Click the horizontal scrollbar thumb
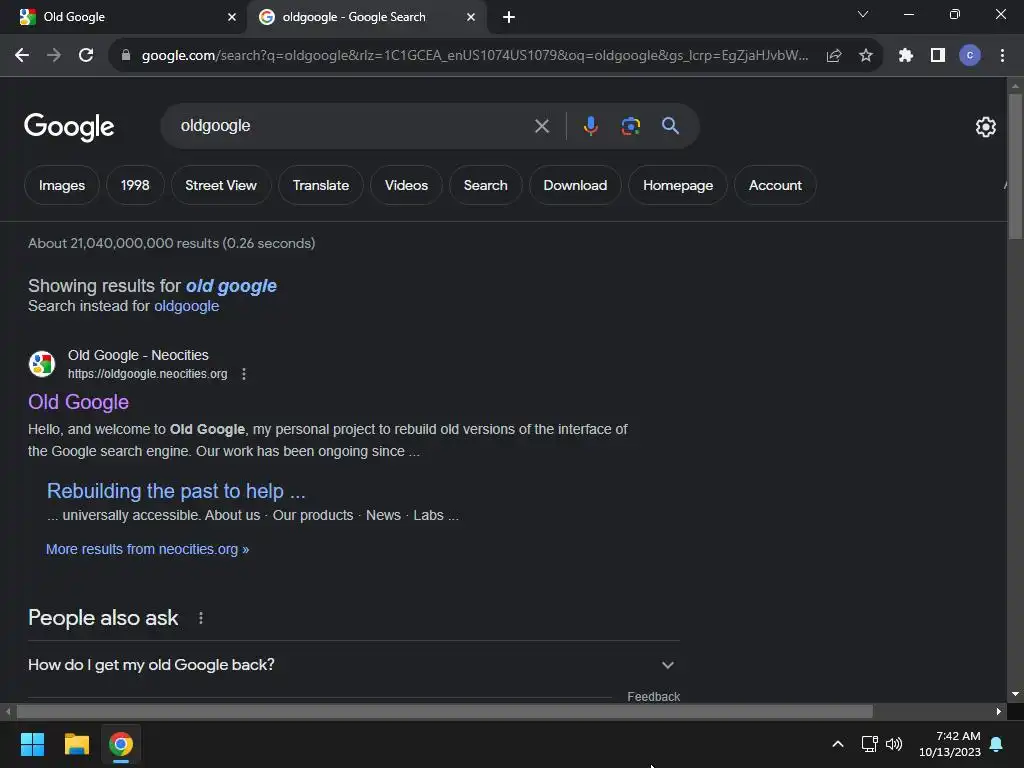1024x768 pixels. pos(444,711)
